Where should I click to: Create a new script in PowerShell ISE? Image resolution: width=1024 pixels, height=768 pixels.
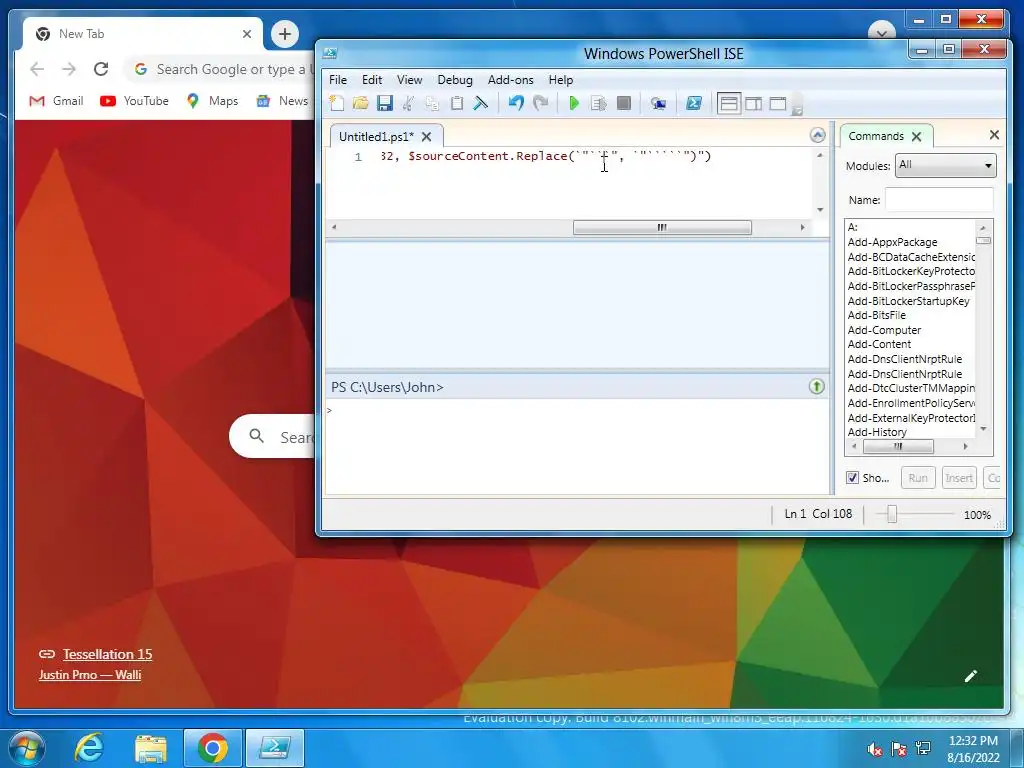(x=337, y=103)
